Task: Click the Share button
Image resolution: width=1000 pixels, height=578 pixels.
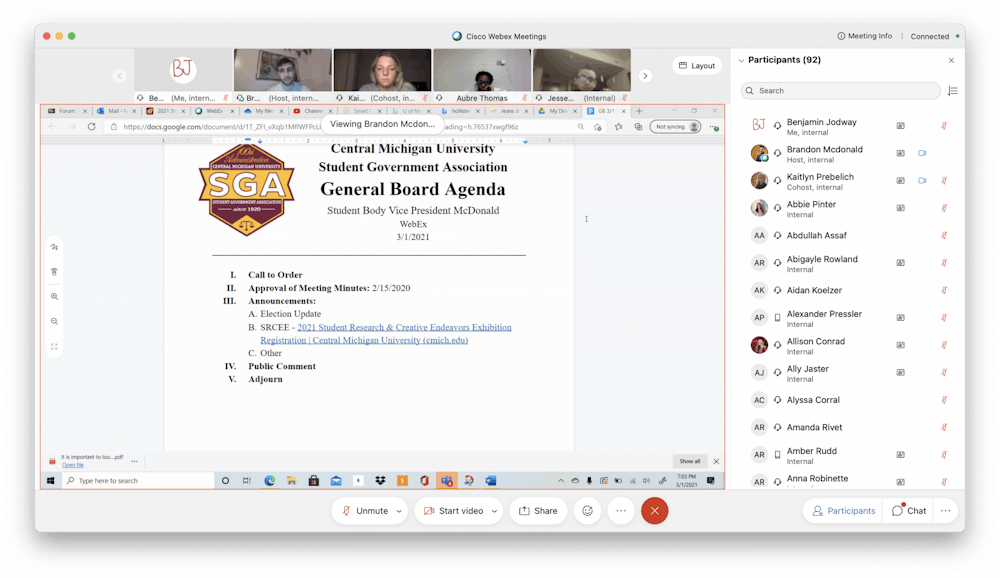Action: coord(538,510)
